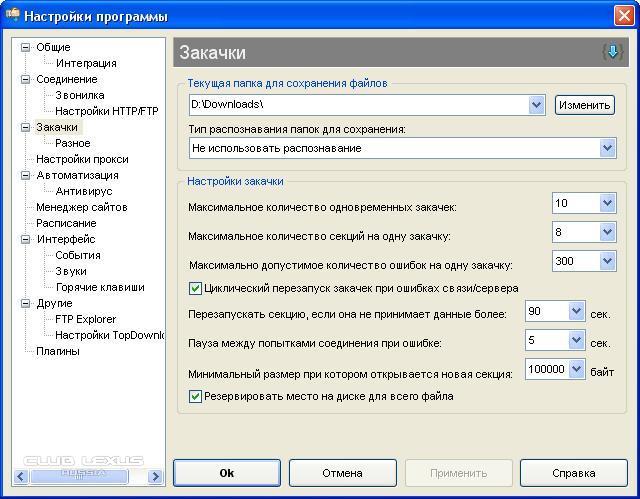Image resolution: width=640 pixels, height=499 pixels.
Task: Collapse the Общие tree node
Action: pos(26,47)
